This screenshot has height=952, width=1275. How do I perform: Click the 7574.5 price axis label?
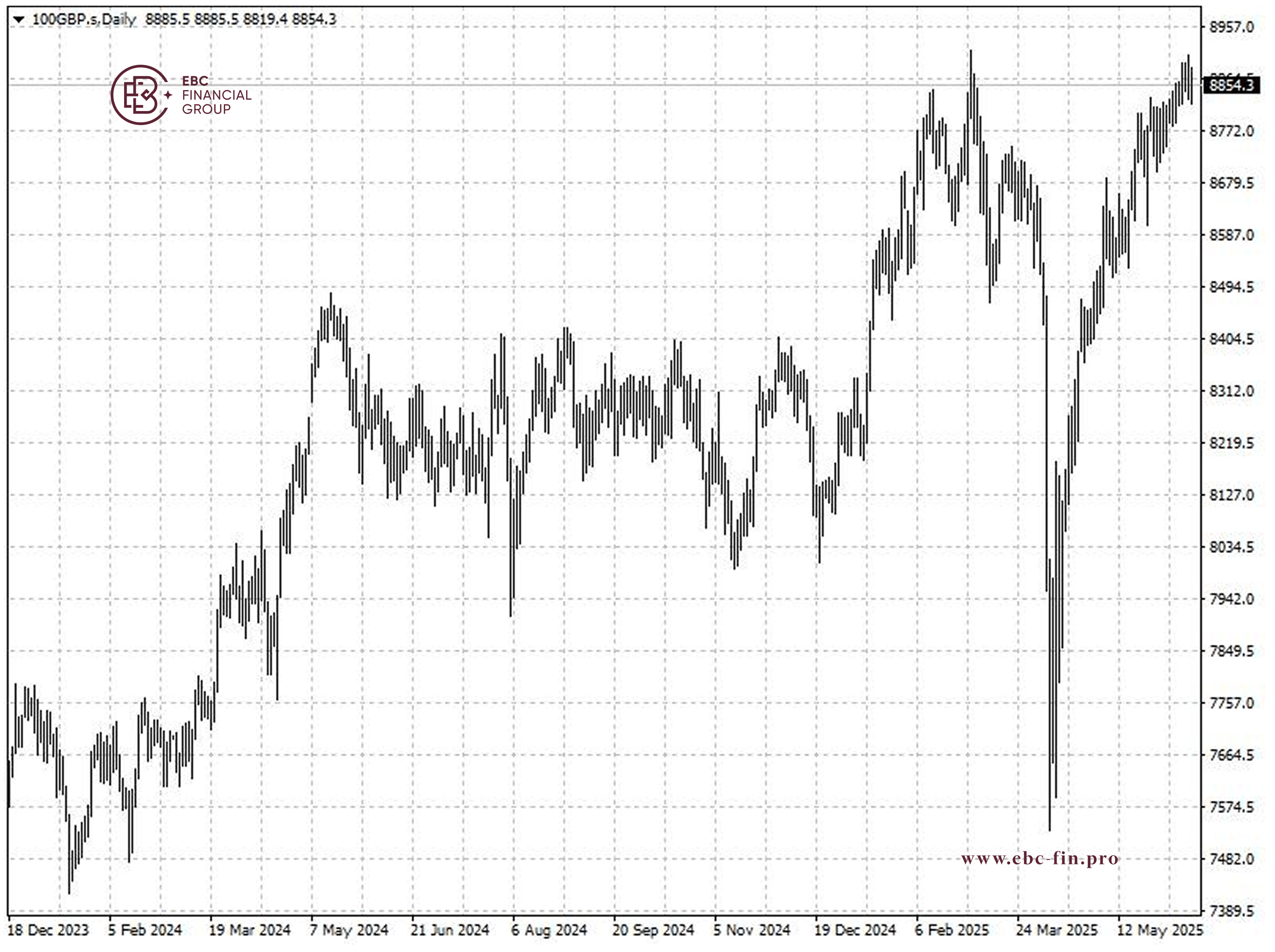(x=1232, y=807)
